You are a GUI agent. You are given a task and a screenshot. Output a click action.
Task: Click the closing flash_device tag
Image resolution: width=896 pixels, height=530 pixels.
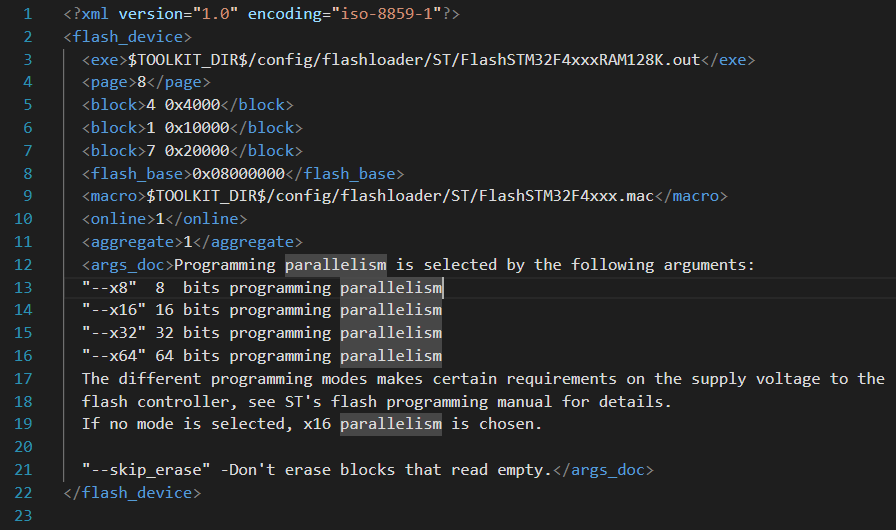[132, 493]
